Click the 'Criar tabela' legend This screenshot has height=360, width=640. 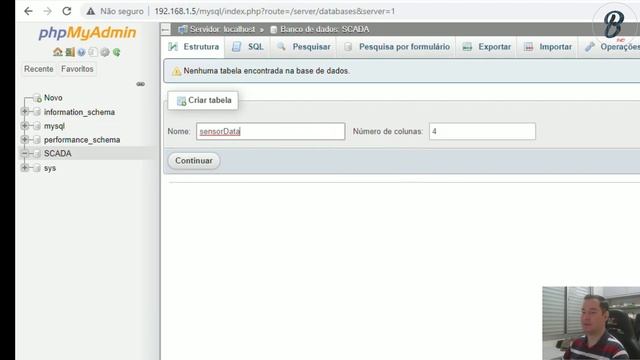[203, 100]
